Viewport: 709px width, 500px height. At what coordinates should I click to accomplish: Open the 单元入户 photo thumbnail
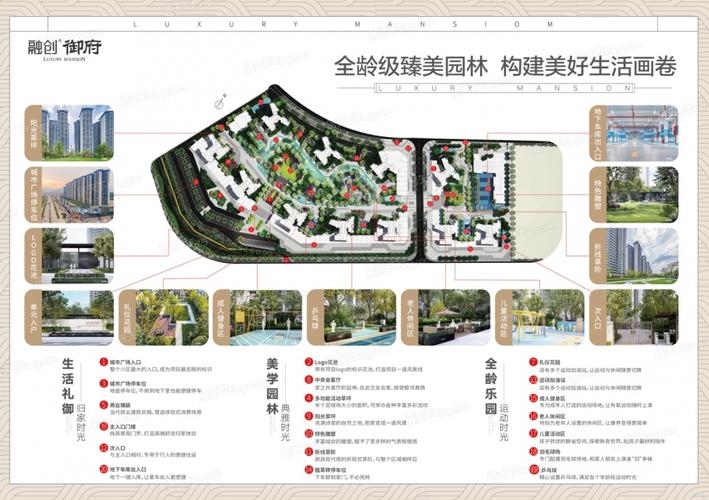(x=69, y=317)
